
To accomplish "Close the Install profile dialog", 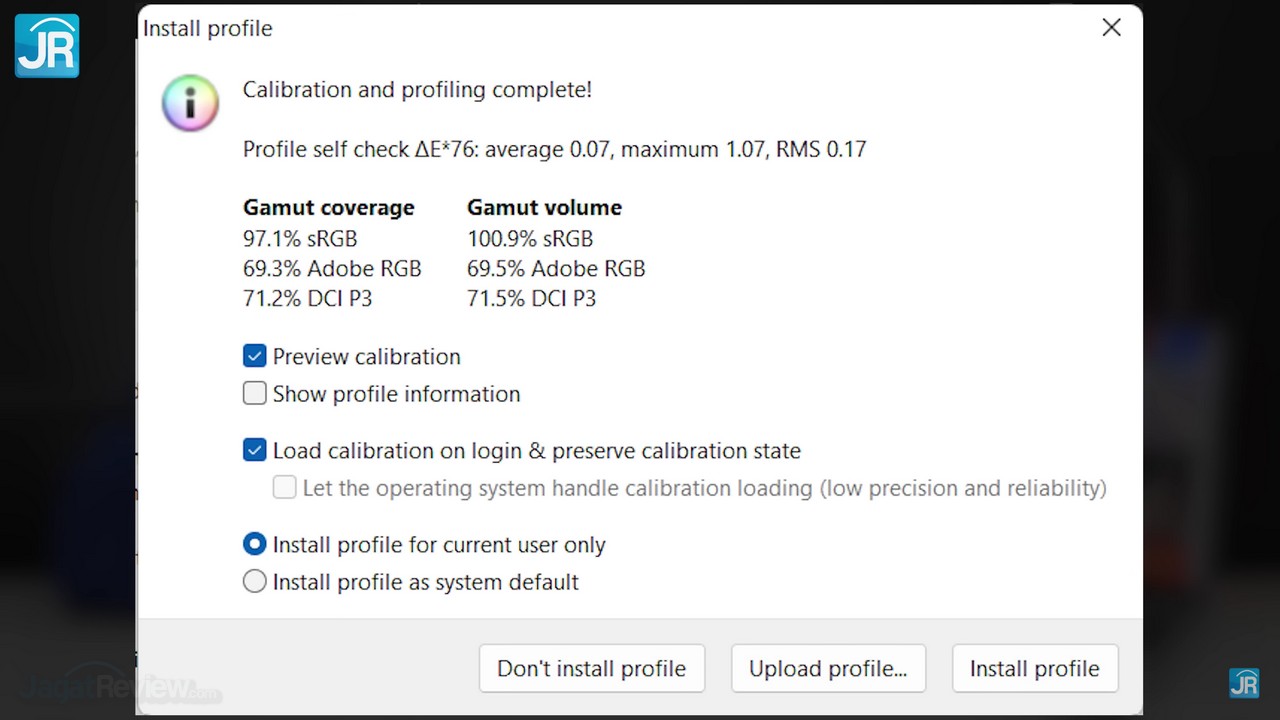I will (1111, 28).
